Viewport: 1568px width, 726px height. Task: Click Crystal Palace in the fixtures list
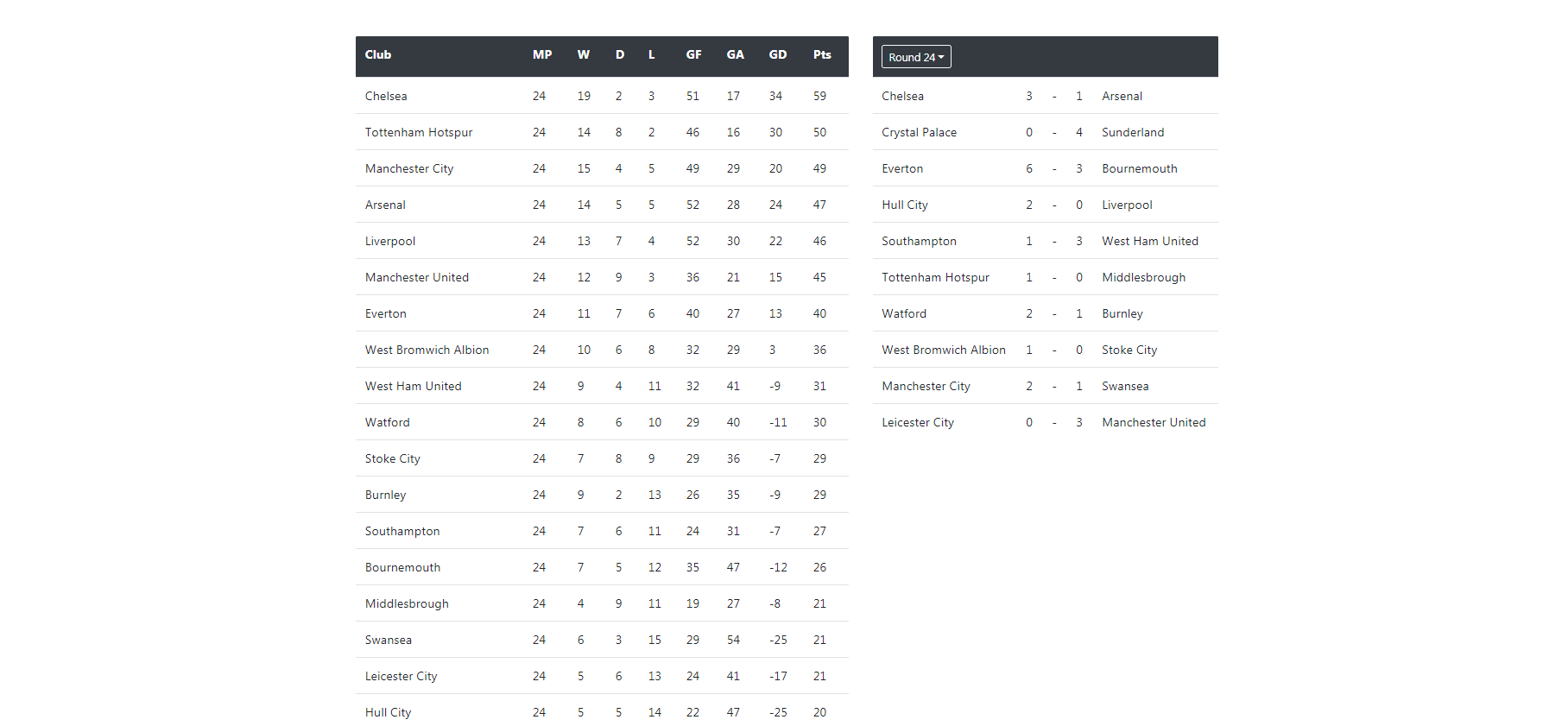(x=919, y=132)
